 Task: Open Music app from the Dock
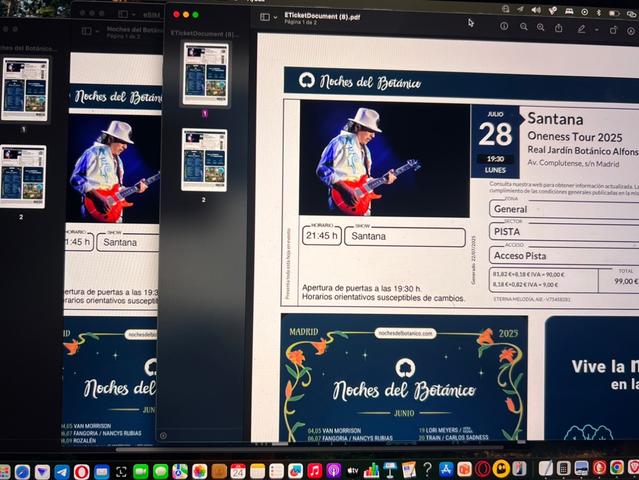point(315,471)
